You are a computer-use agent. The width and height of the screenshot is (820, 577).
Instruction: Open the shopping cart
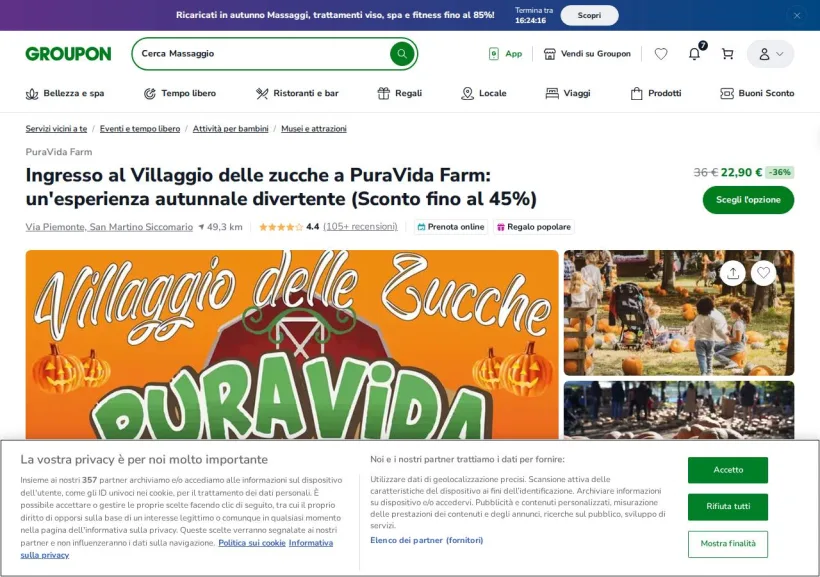click(727, 54)
